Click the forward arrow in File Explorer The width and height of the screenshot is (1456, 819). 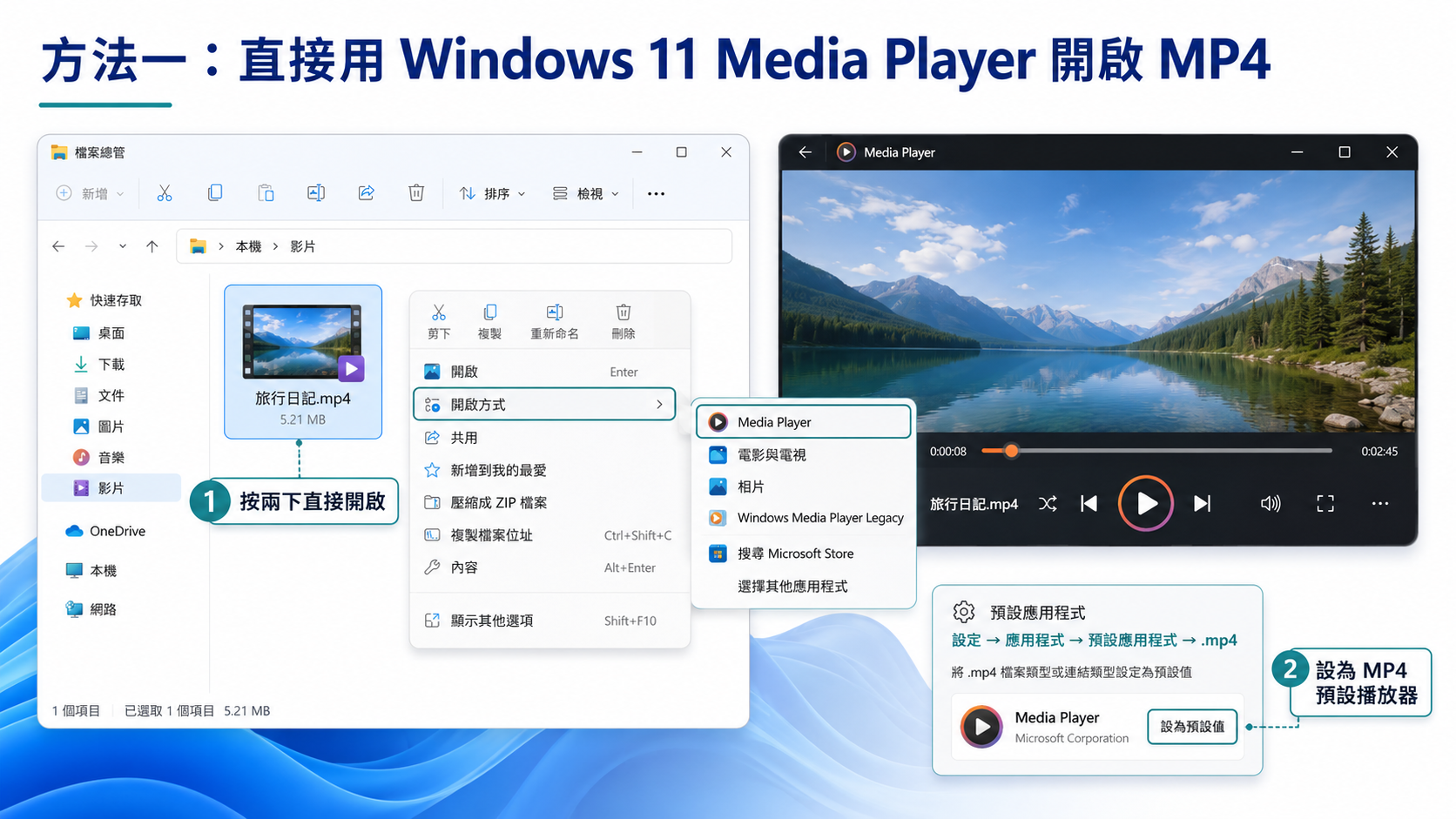91,246
